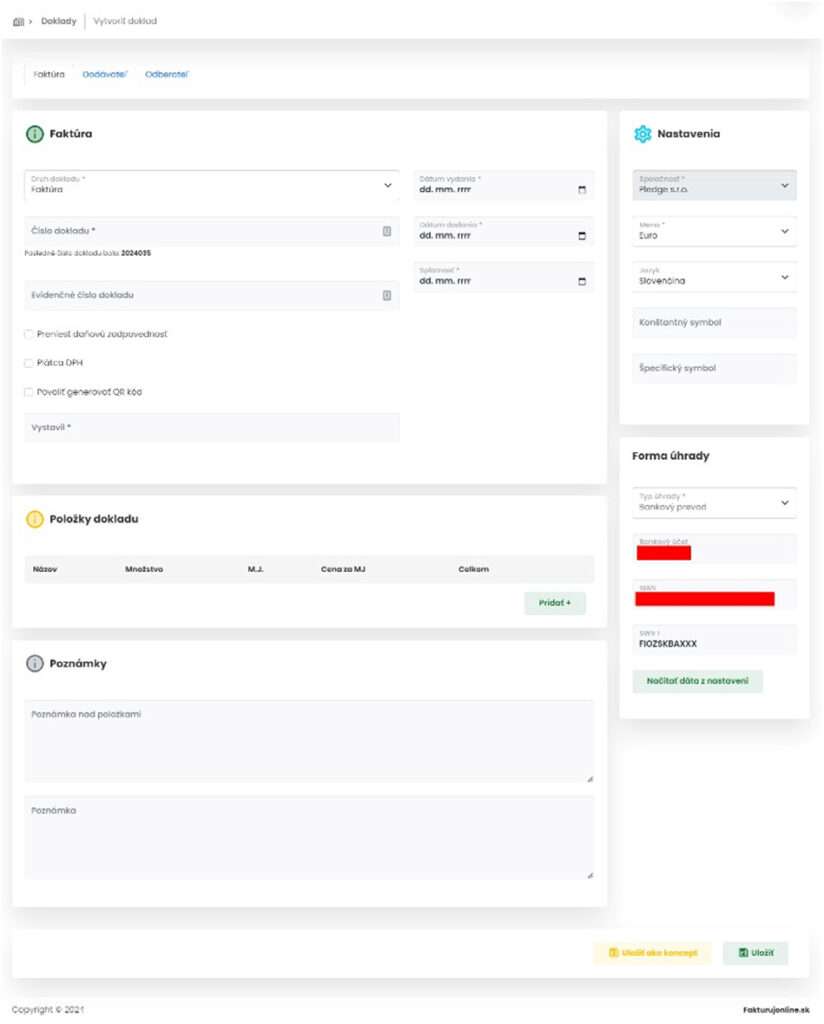Click the green Uložiť button
824x1024 pixels.
coord(755,953)
